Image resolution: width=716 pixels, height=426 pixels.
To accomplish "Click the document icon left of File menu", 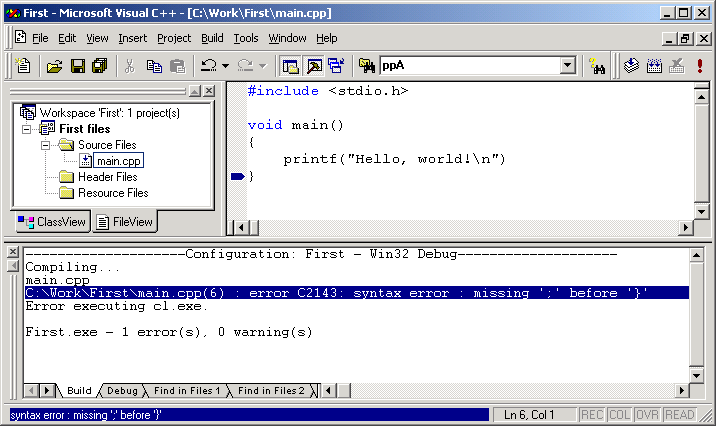I will (20, 37).
